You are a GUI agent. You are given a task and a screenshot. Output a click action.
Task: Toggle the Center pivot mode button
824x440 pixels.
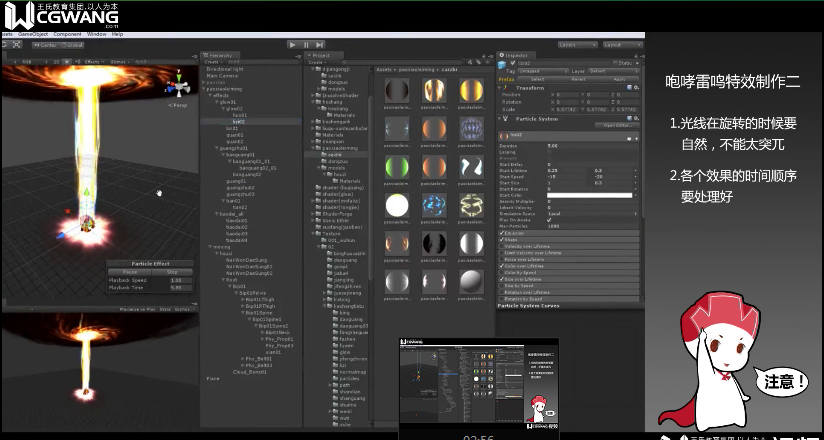46,45
